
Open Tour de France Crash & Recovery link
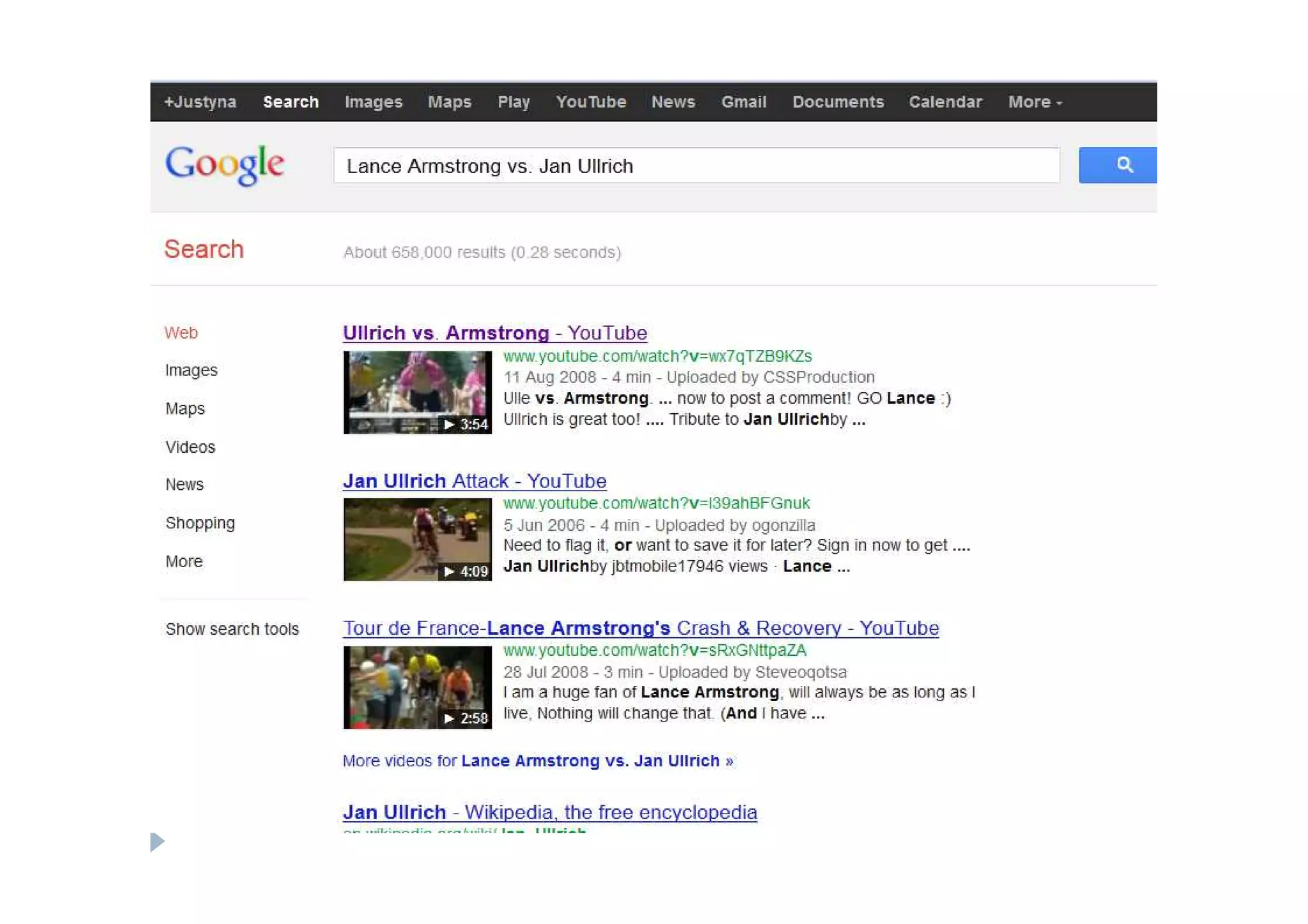click(x=641, y=628)
